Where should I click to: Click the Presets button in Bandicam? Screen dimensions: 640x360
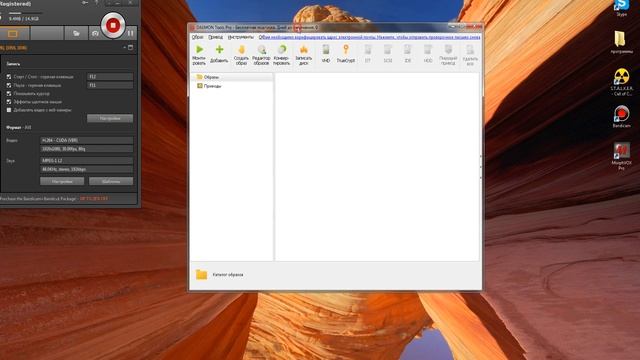pos(111,181)
